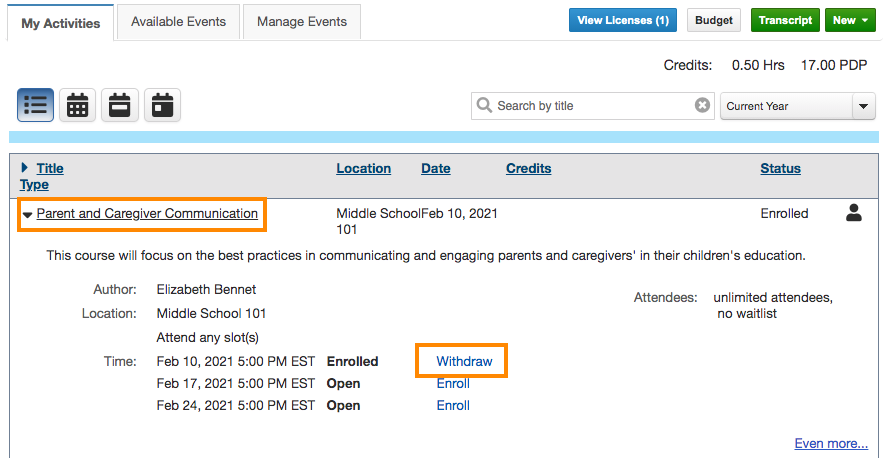
Task: Enroll in the Feb 17 slot
Action: (453, 383)
